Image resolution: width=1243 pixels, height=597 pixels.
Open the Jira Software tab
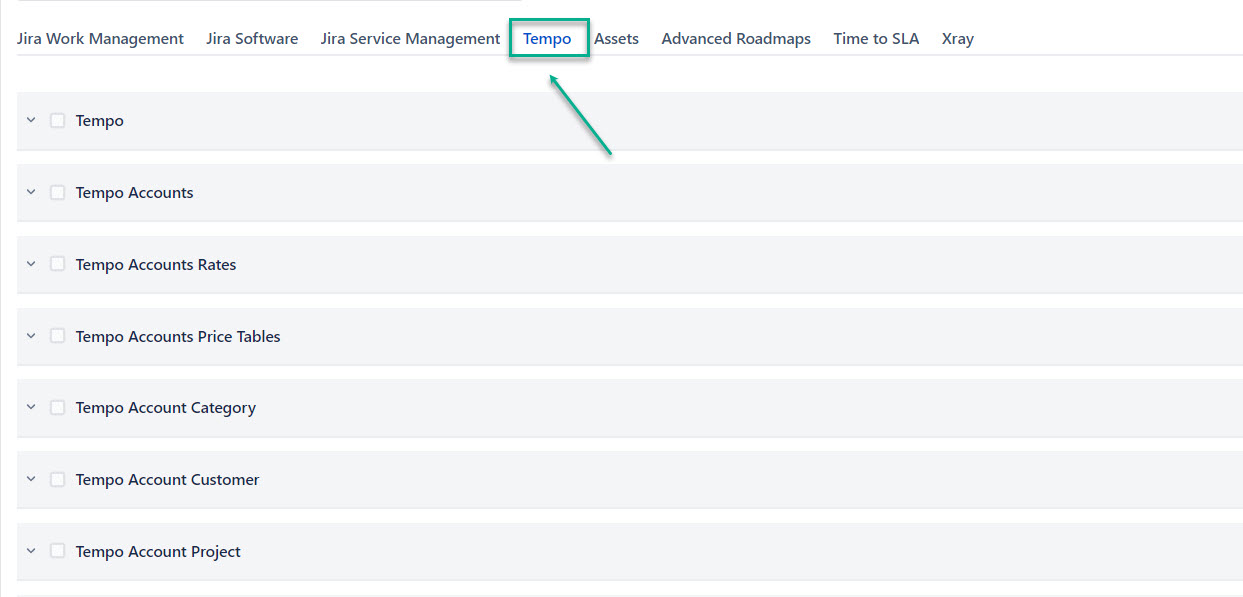click(252, 39)
